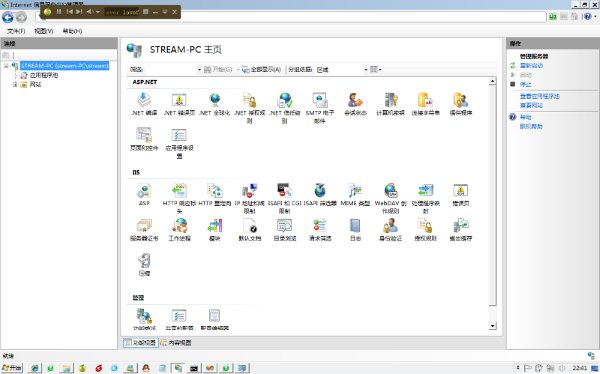Open the 应用程序设置 (Application Settings) feature
Viewport: 600px width, 374px height.
[x=179, y=143]
